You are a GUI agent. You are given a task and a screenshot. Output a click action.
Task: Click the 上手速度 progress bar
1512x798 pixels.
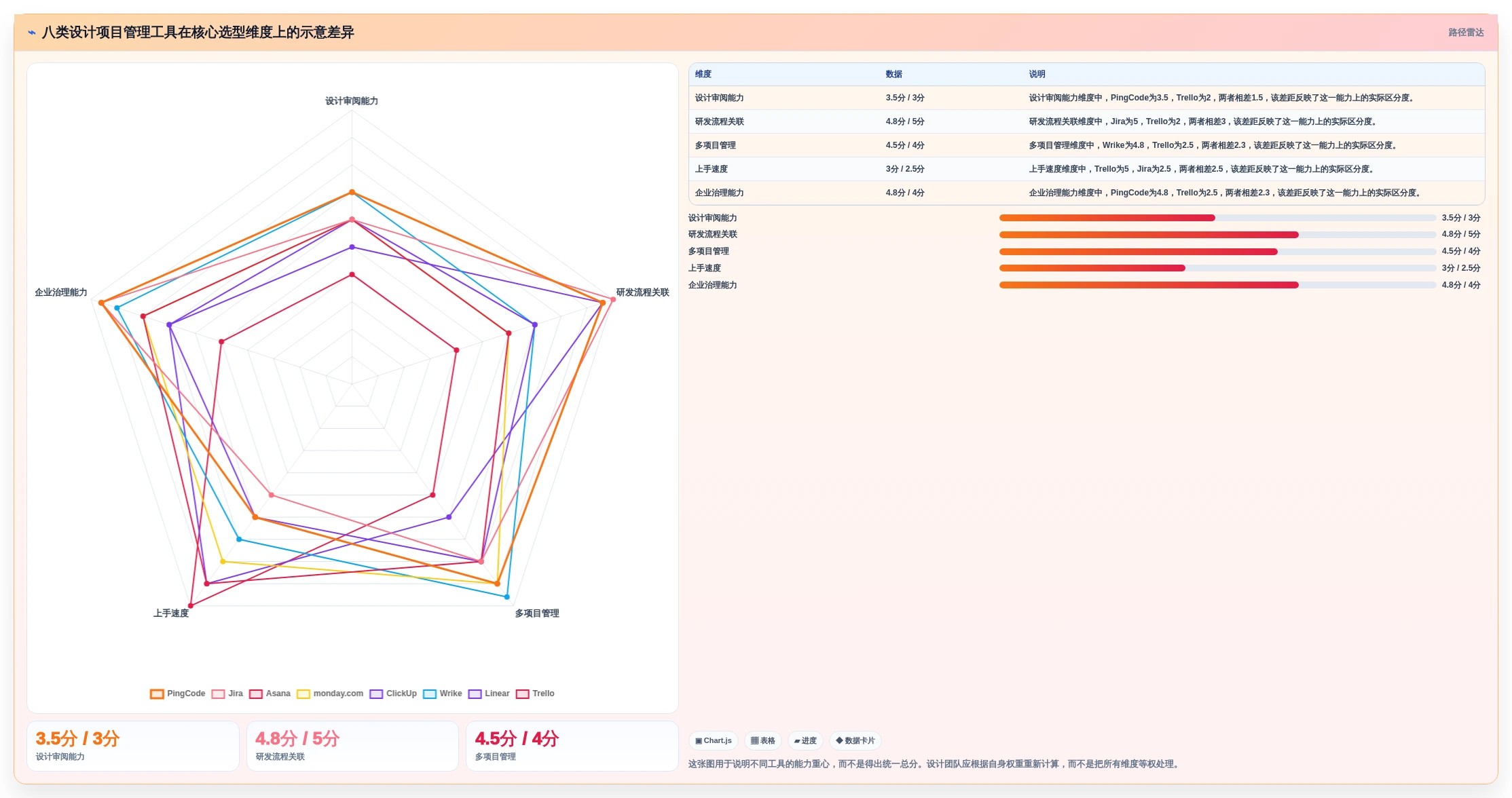click(1217, 268)
